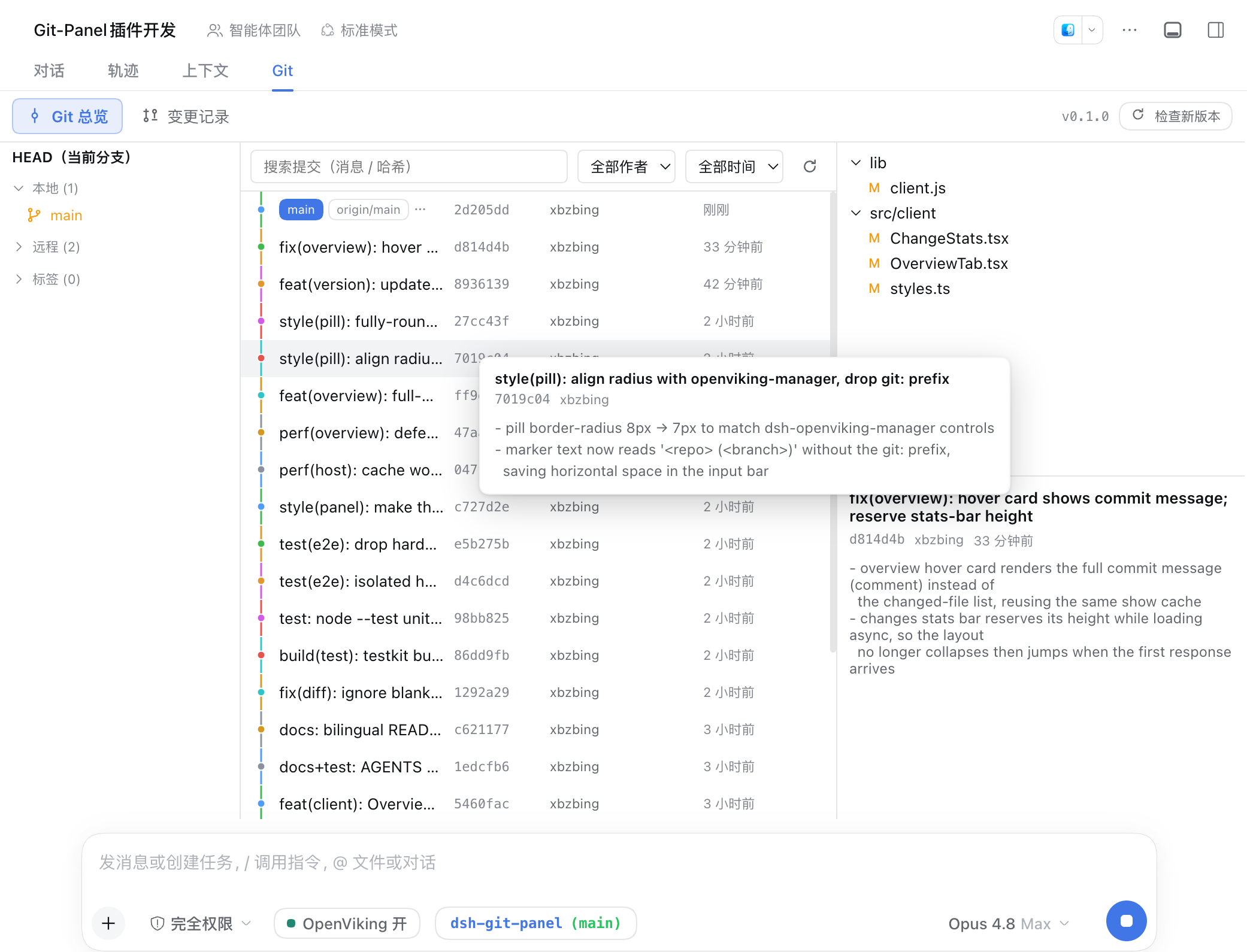Open dropdown next to Finder app icon
Image resolution: width=1247 pixels, height=952 pixels.
(x=1092, y=30)
